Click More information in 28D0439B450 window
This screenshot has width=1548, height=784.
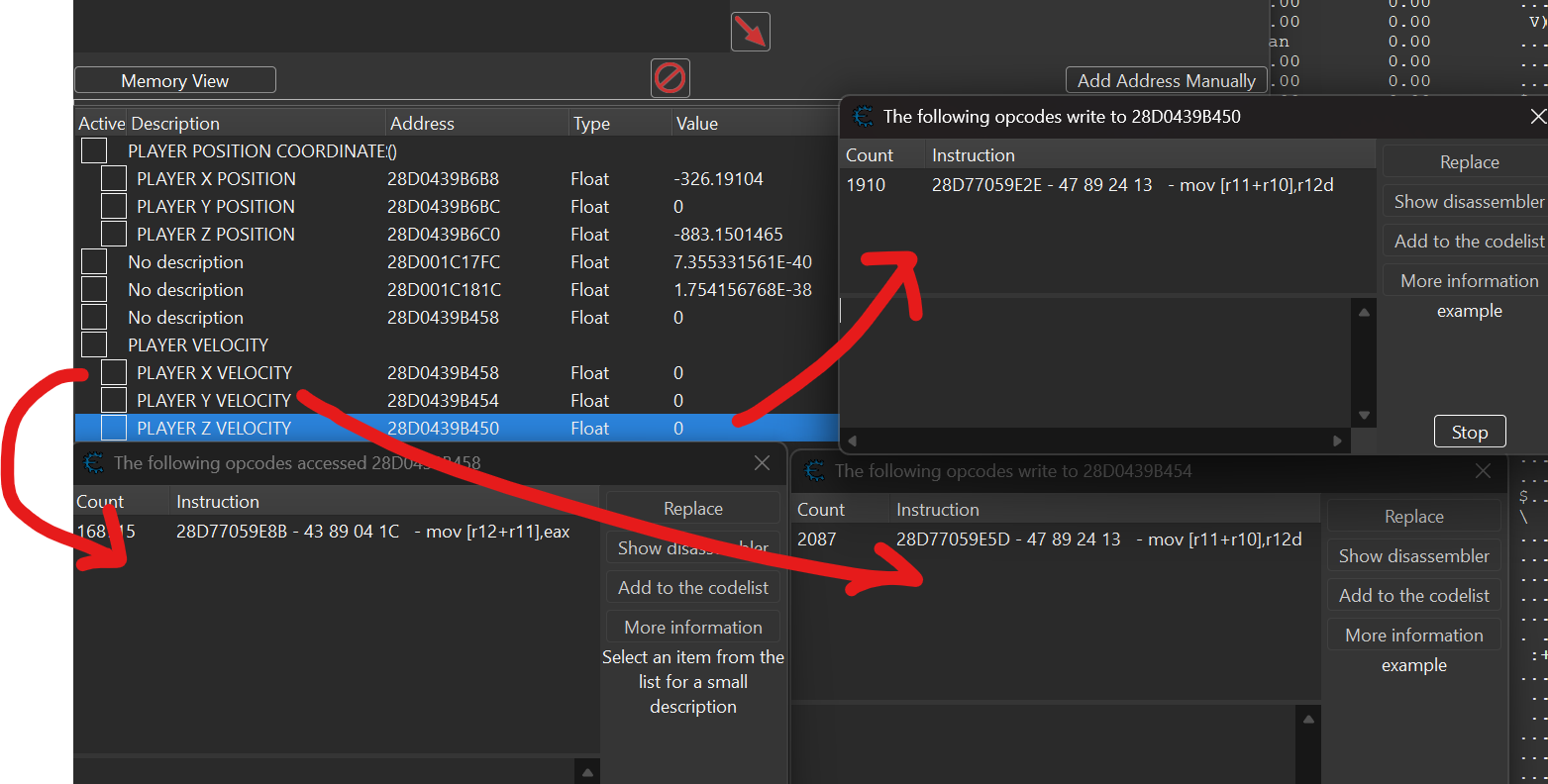1469,281
